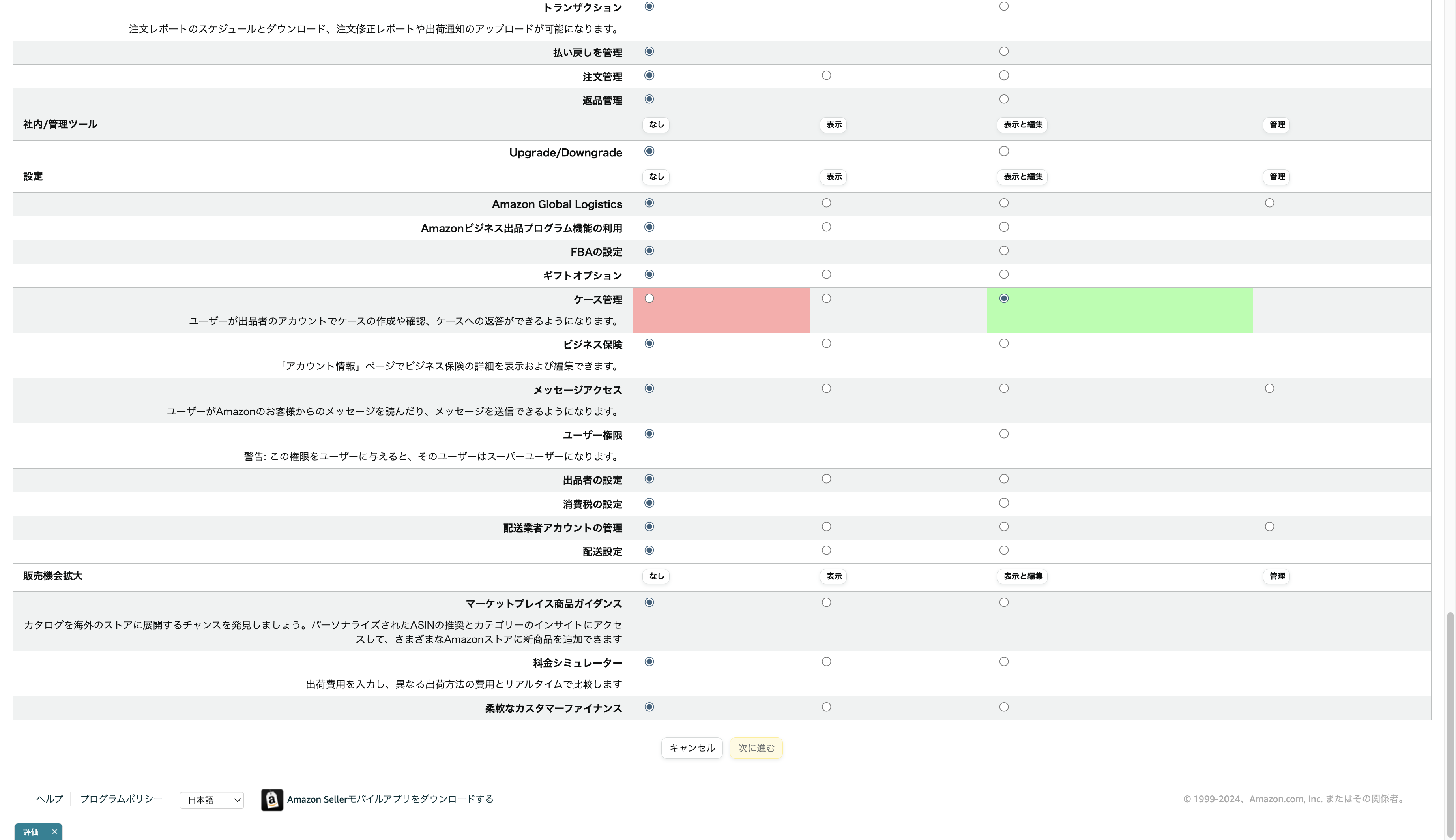Click なし header in 設定 section
The width and height of the screenshot is (1456, 840).
click(x=656, y=176)
